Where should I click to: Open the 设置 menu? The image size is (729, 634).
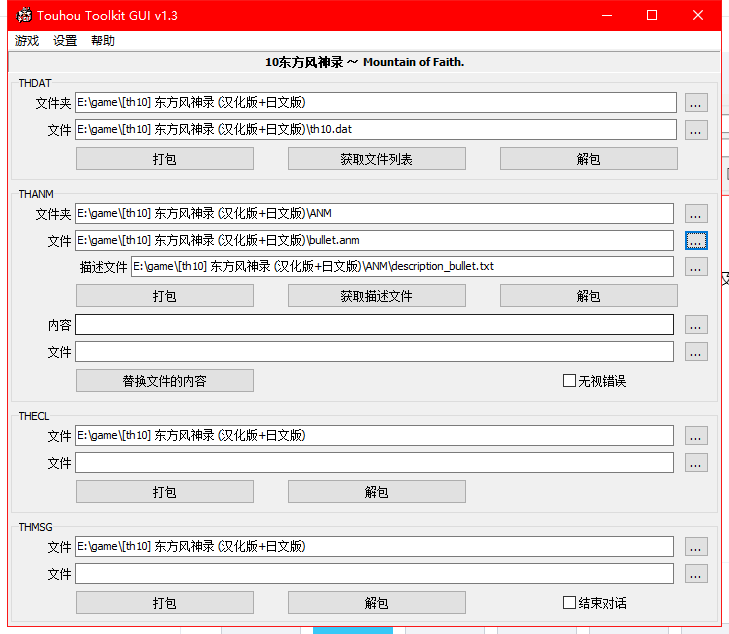[65, 41]
